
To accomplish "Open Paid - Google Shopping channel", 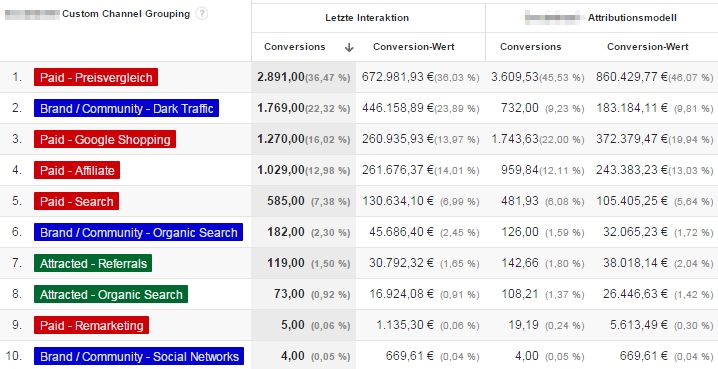I will coord(105,140).
